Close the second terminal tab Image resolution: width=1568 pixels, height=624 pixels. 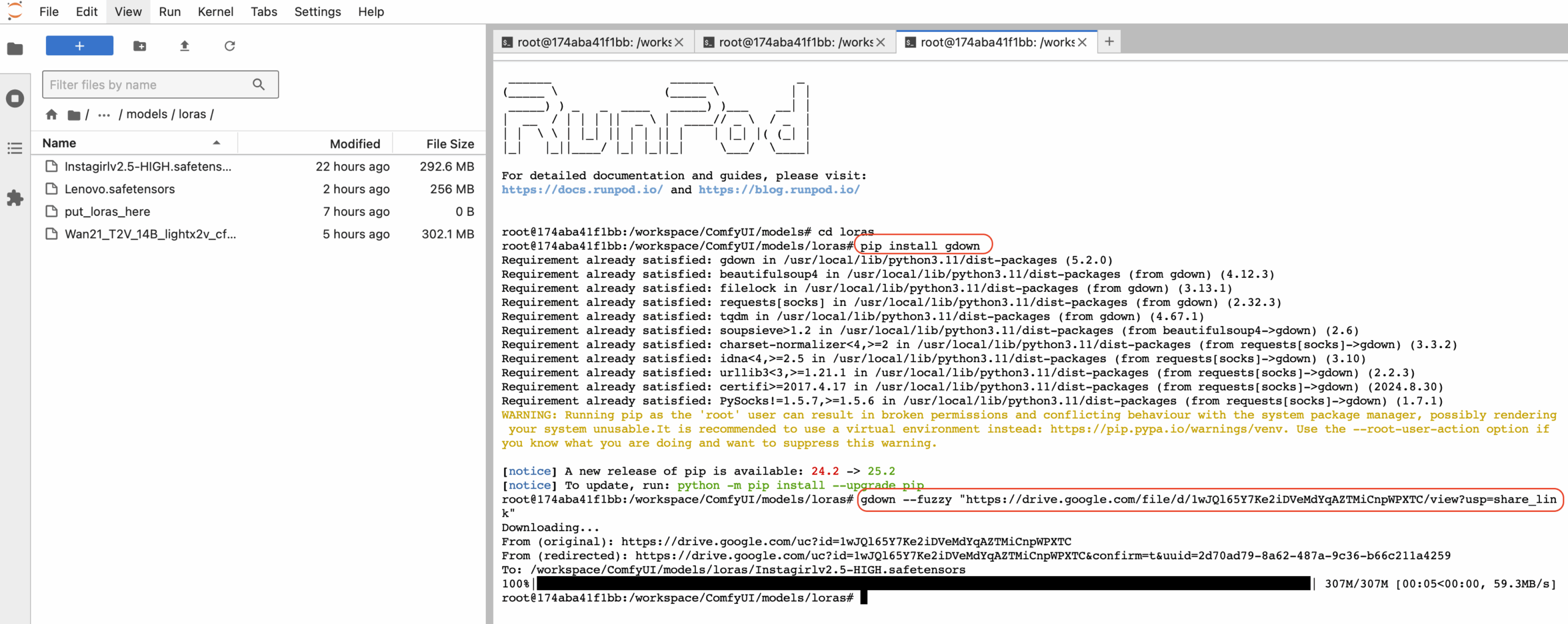pyautogui.click(x=881, y=42)
